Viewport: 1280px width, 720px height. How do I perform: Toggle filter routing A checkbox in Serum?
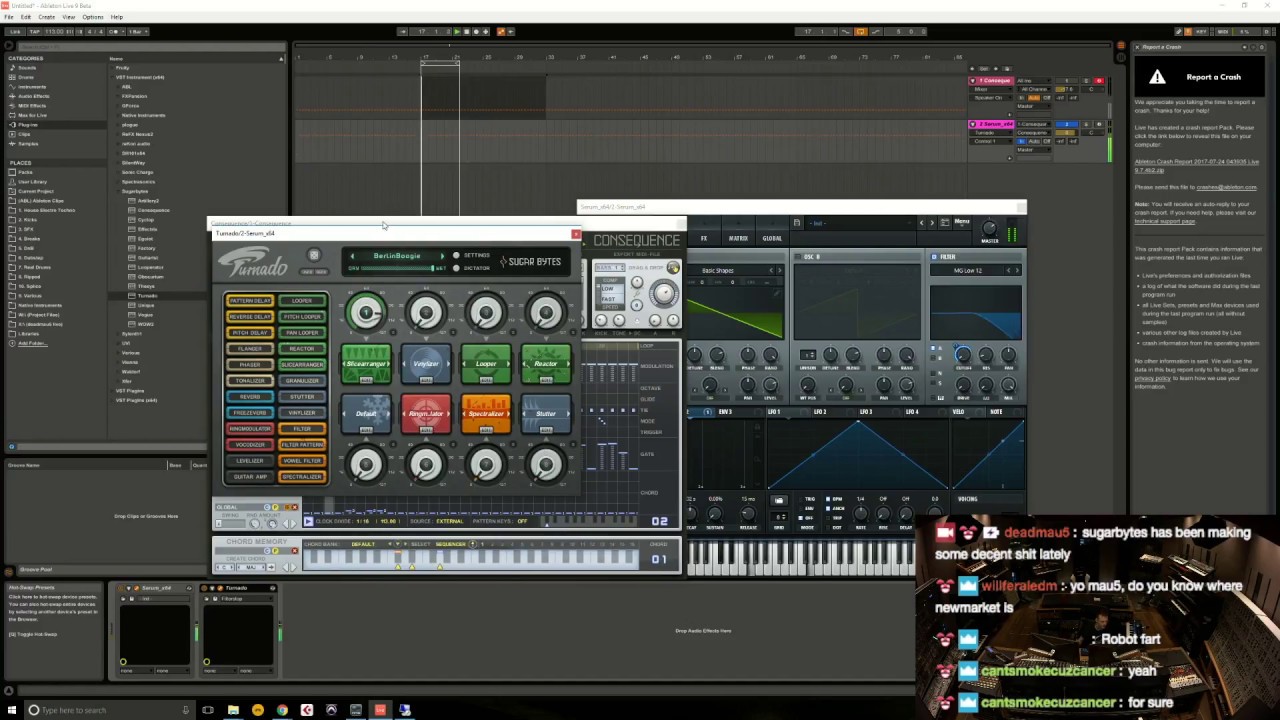[x=933, y=348]
